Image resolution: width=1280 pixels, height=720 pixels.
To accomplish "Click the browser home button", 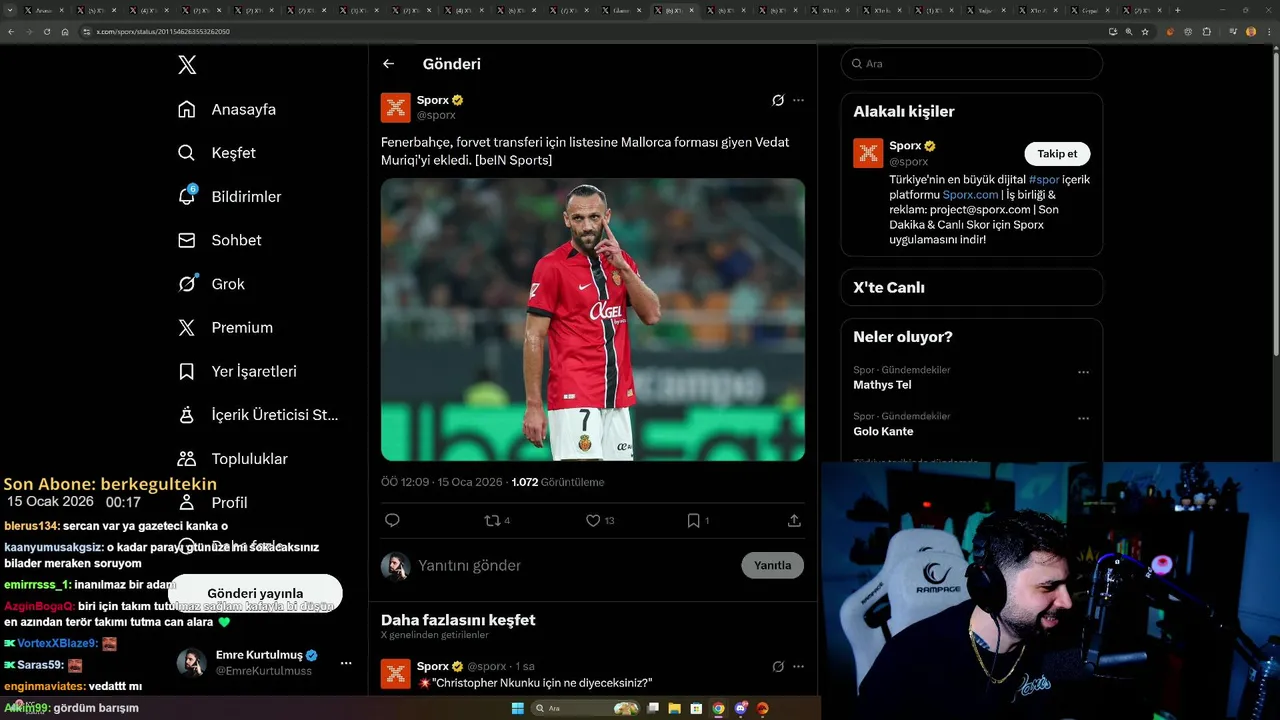I will coord(65,32).
